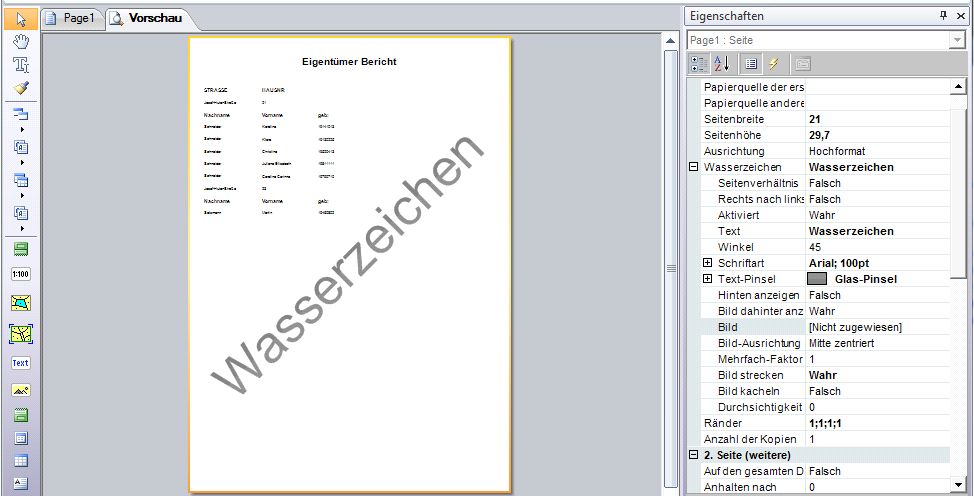Image resolution: width=974 pixels, height=496 pixels.
Task: Sort properties alphabetically with A-Z icon
Action: [x=722, y=64]
